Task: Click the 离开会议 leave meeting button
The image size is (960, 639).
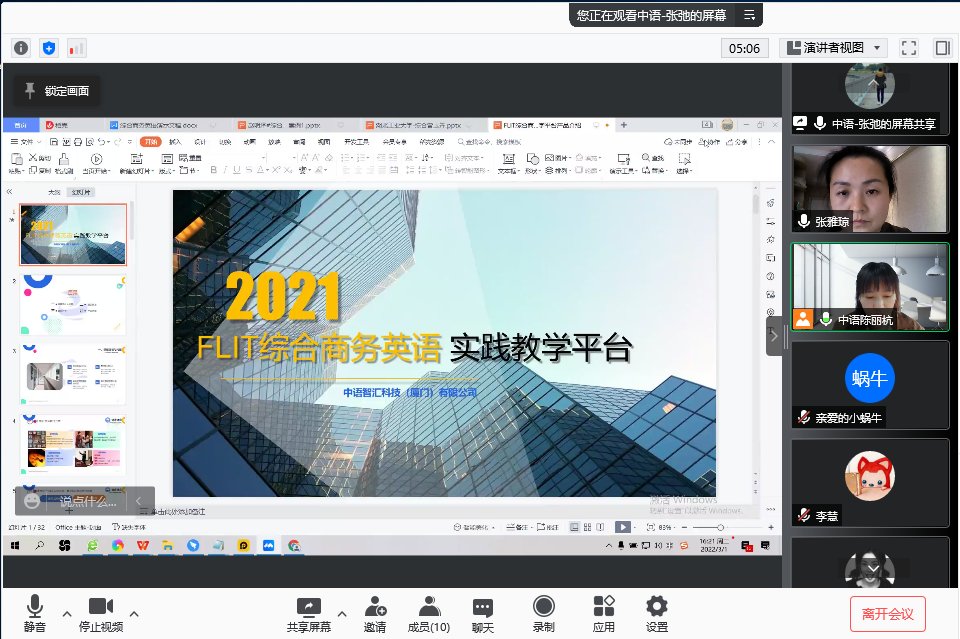Action: [888, 613]
